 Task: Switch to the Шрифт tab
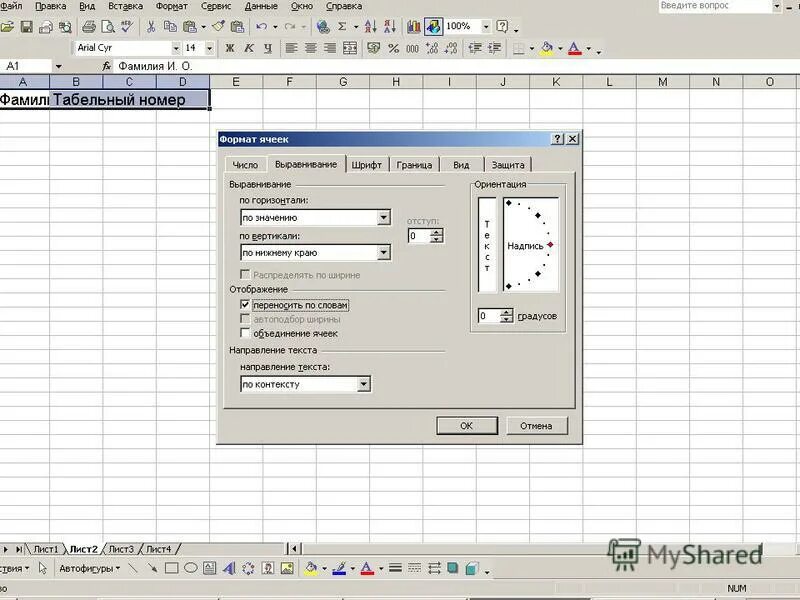tap(366, 165)
